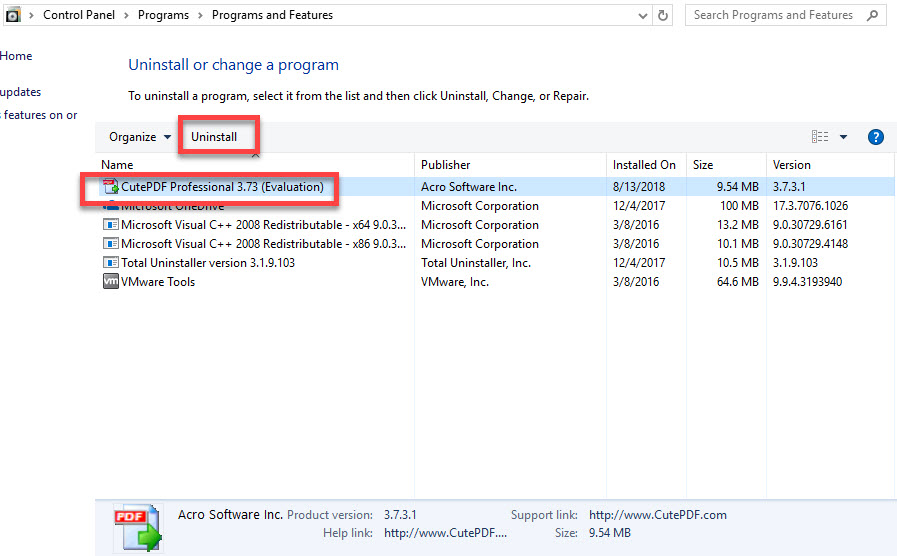Screen dimensions: 897x556
Task: Go to Control Panel breadcrumb
Action: (x=79, y=15)
